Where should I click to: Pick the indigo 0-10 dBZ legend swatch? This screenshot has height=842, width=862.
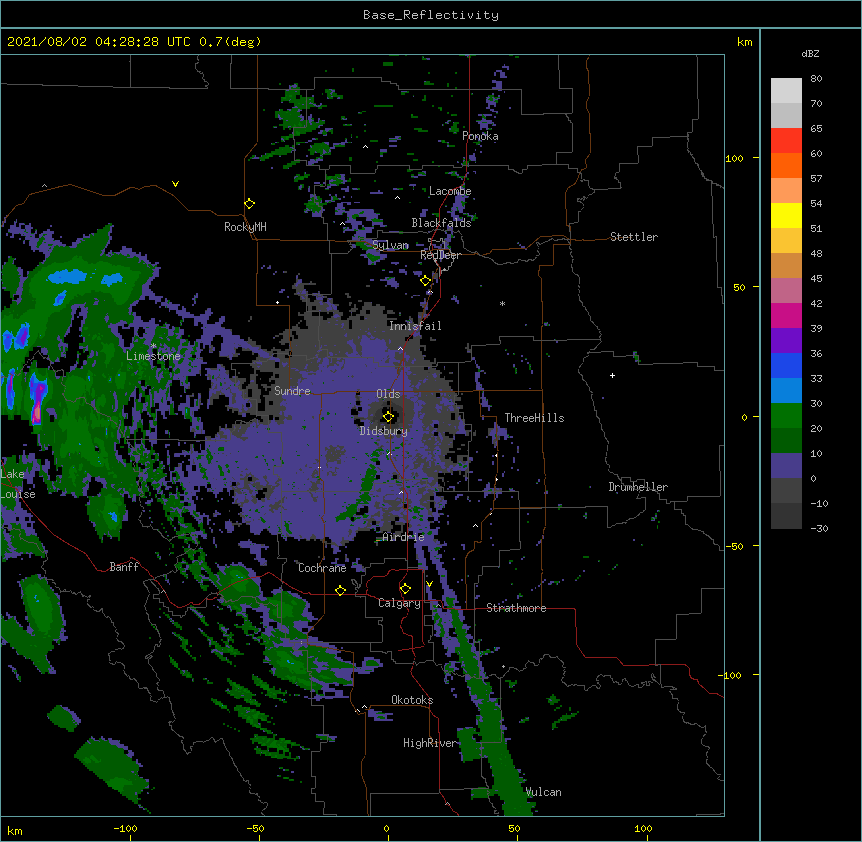click(786, 466)
